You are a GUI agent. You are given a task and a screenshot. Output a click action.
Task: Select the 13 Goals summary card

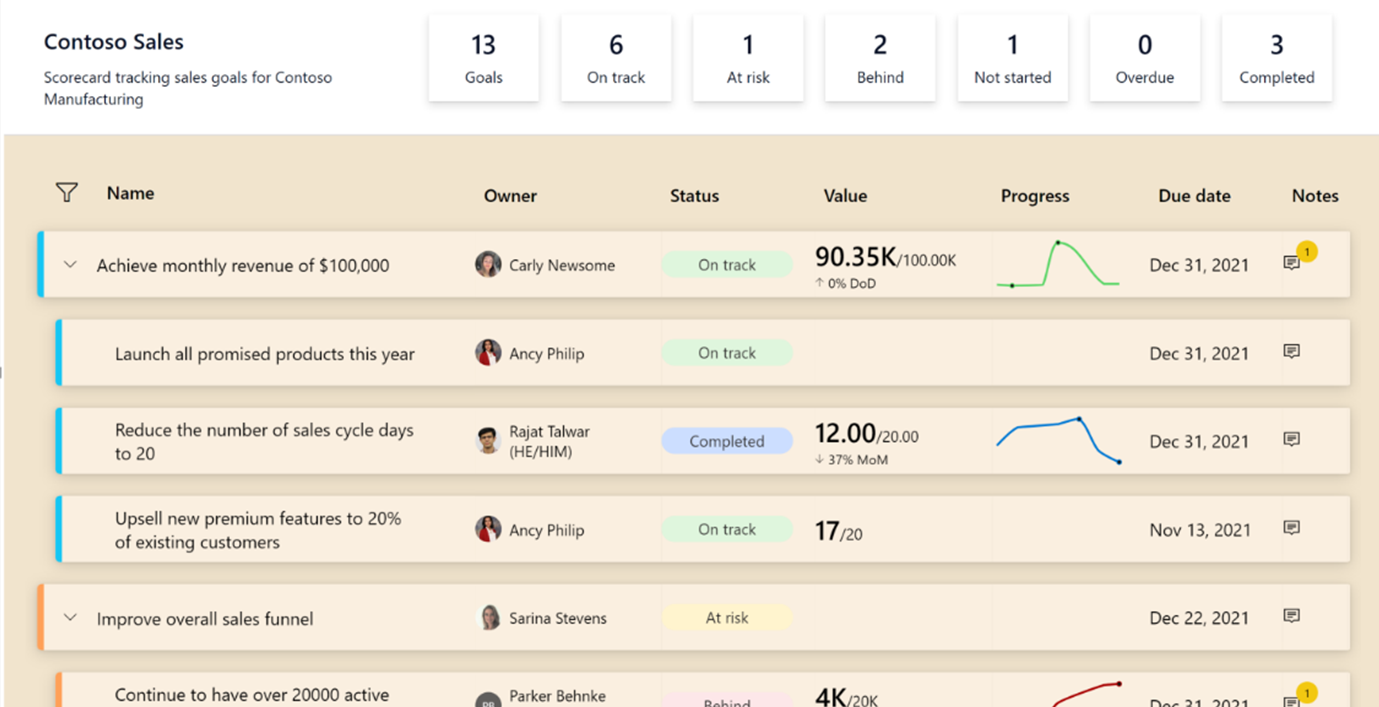click(484, 58)
